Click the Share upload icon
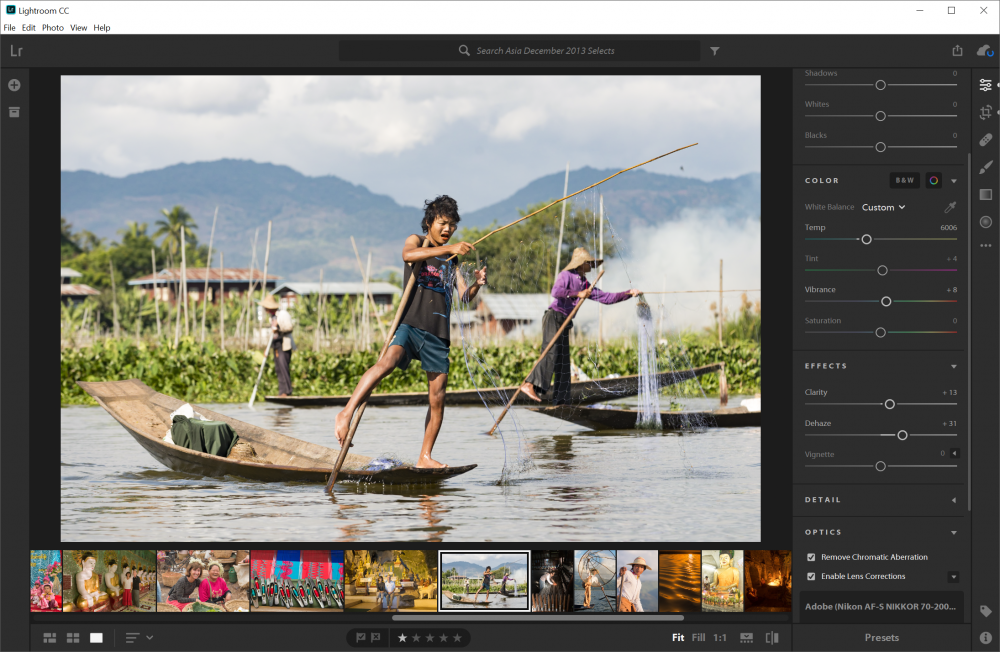 click(957, 50)
